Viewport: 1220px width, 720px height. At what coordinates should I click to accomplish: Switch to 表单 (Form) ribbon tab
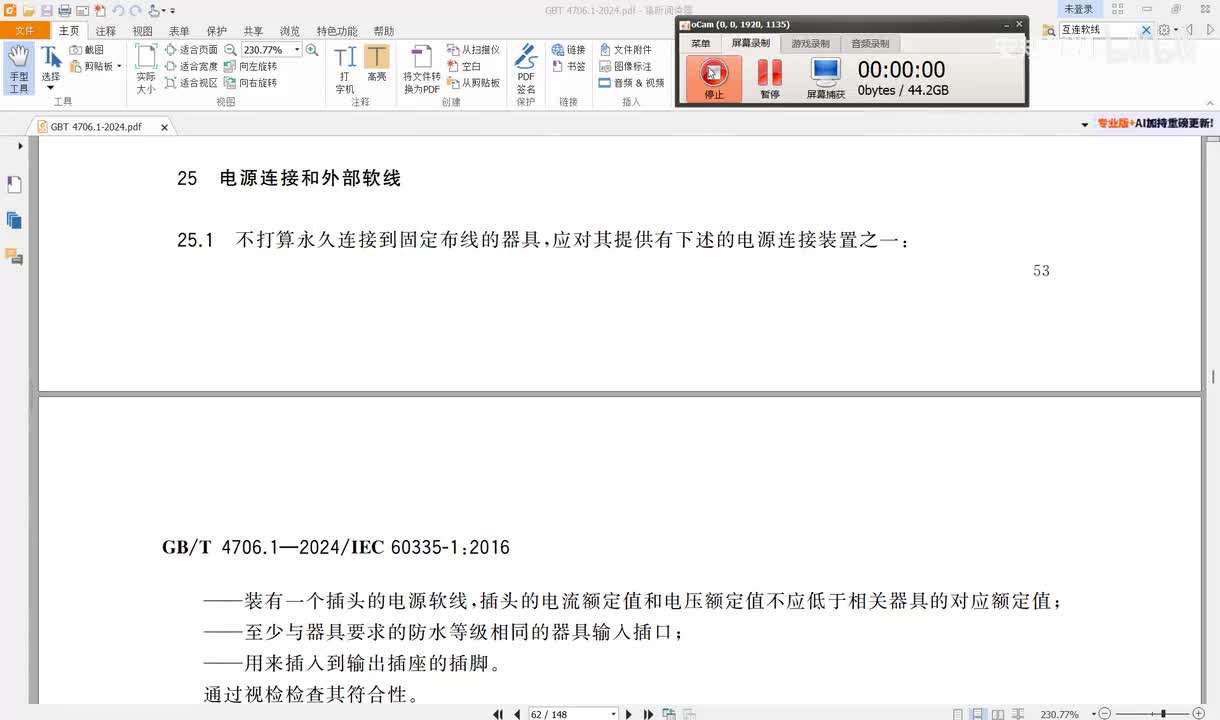click(179, 31)
